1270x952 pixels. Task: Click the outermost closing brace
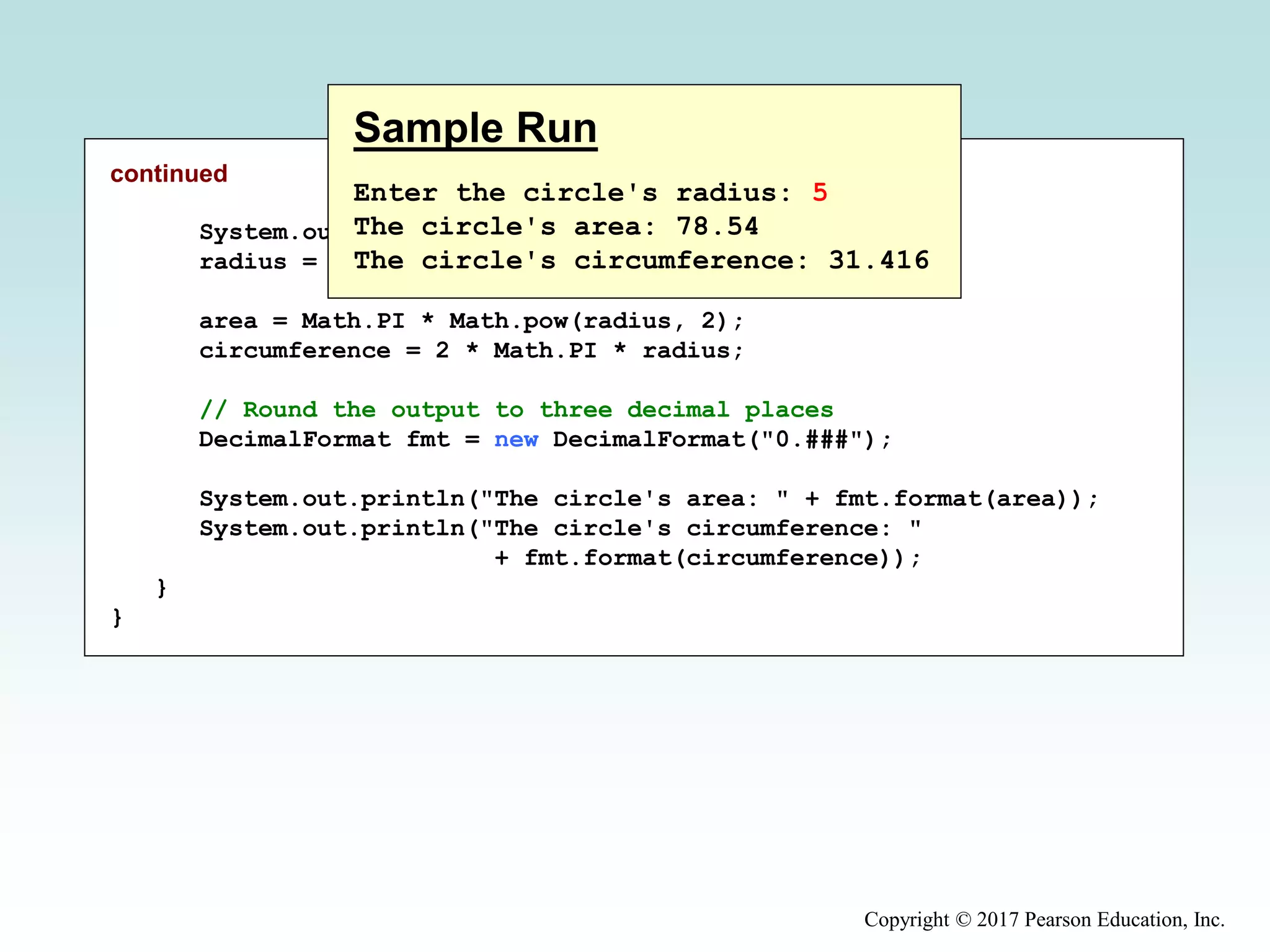pyautogui.click(x=117, y=617)
